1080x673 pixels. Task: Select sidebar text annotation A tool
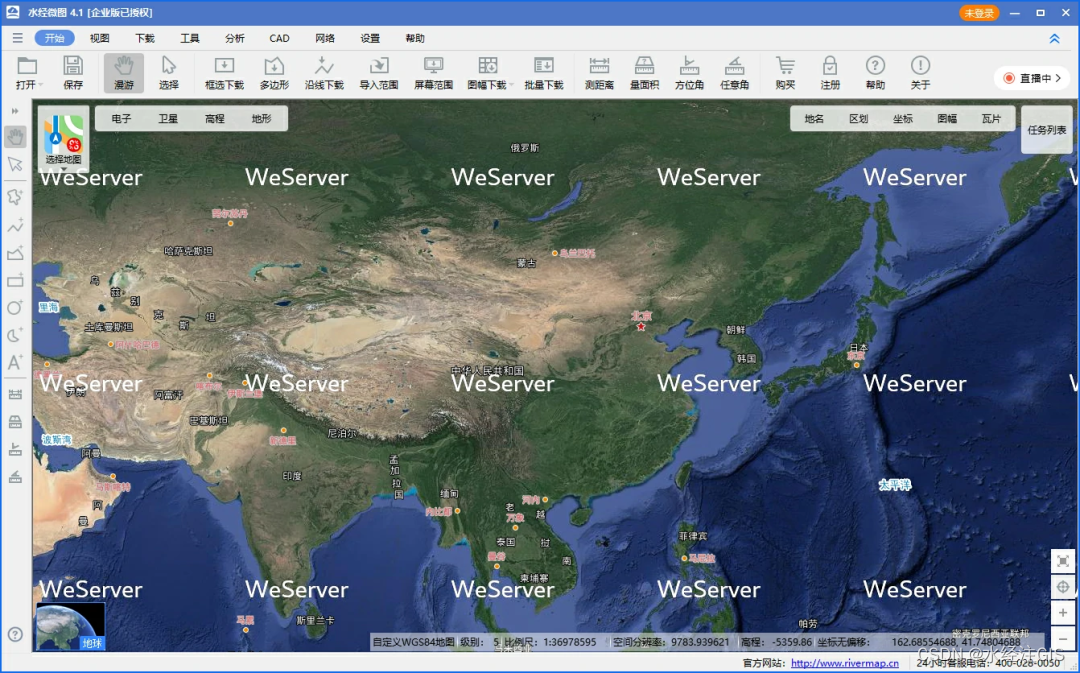pyautogui.click(x=15, y=362)
